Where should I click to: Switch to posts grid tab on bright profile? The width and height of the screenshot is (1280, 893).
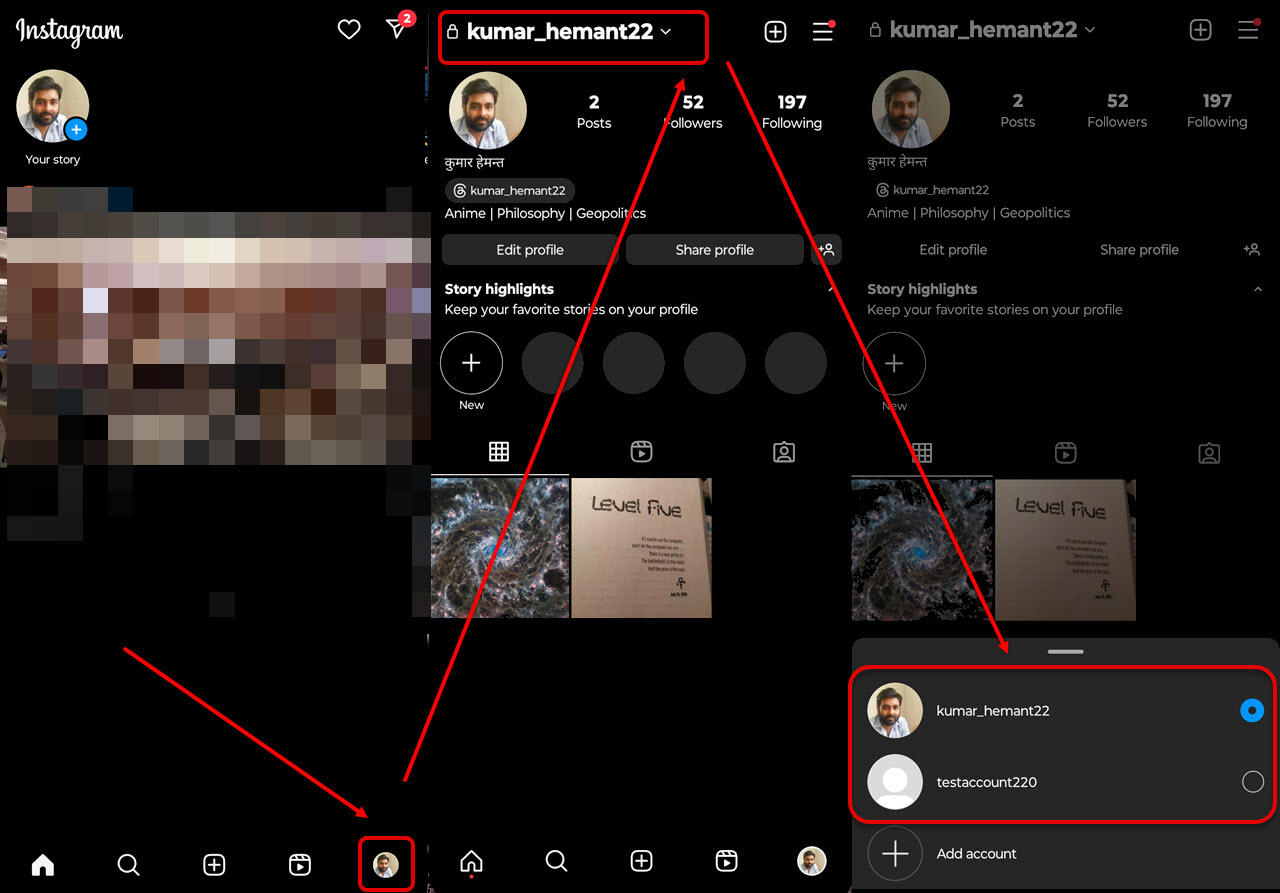(499, 452)
